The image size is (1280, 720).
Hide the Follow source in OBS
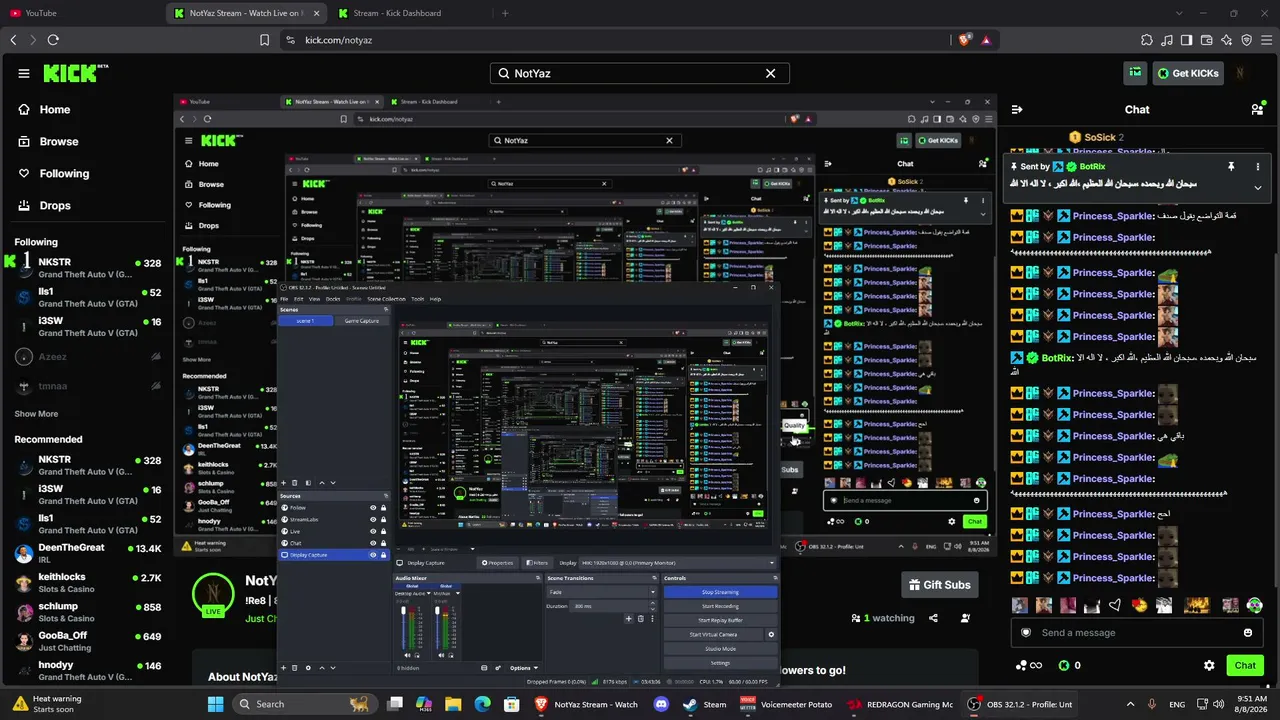373,508
